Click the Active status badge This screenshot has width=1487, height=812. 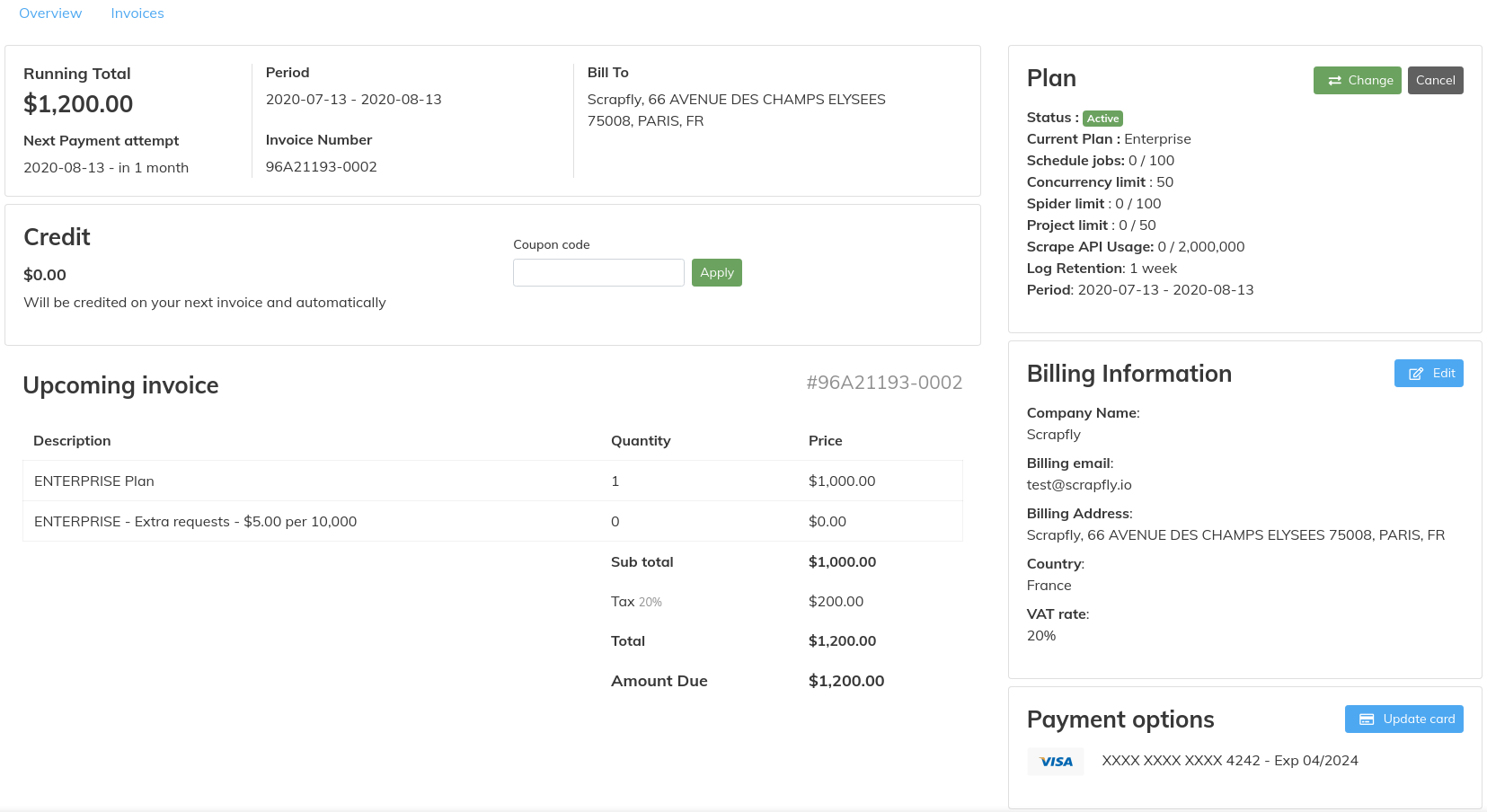pyautogui.click(x=1102, y=118)
